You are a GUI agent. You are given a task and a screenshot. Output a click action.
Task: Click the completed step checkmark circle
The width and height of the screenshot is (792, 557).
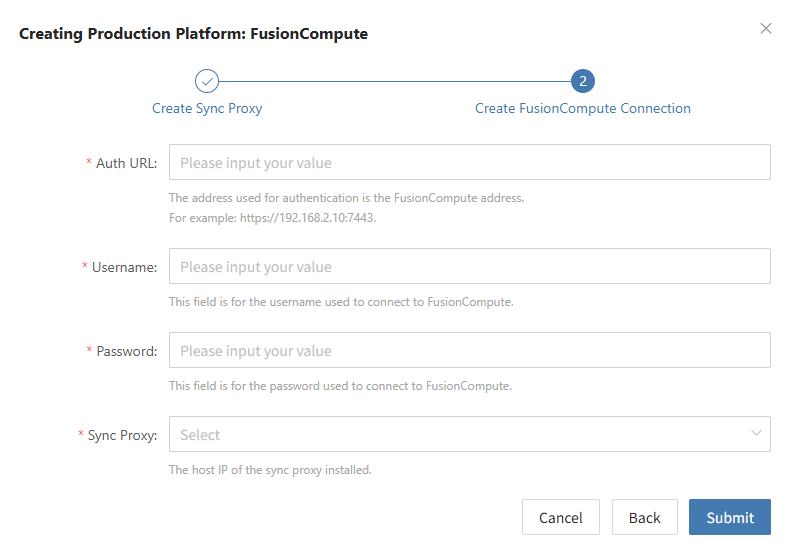click(x=207, y=81)
